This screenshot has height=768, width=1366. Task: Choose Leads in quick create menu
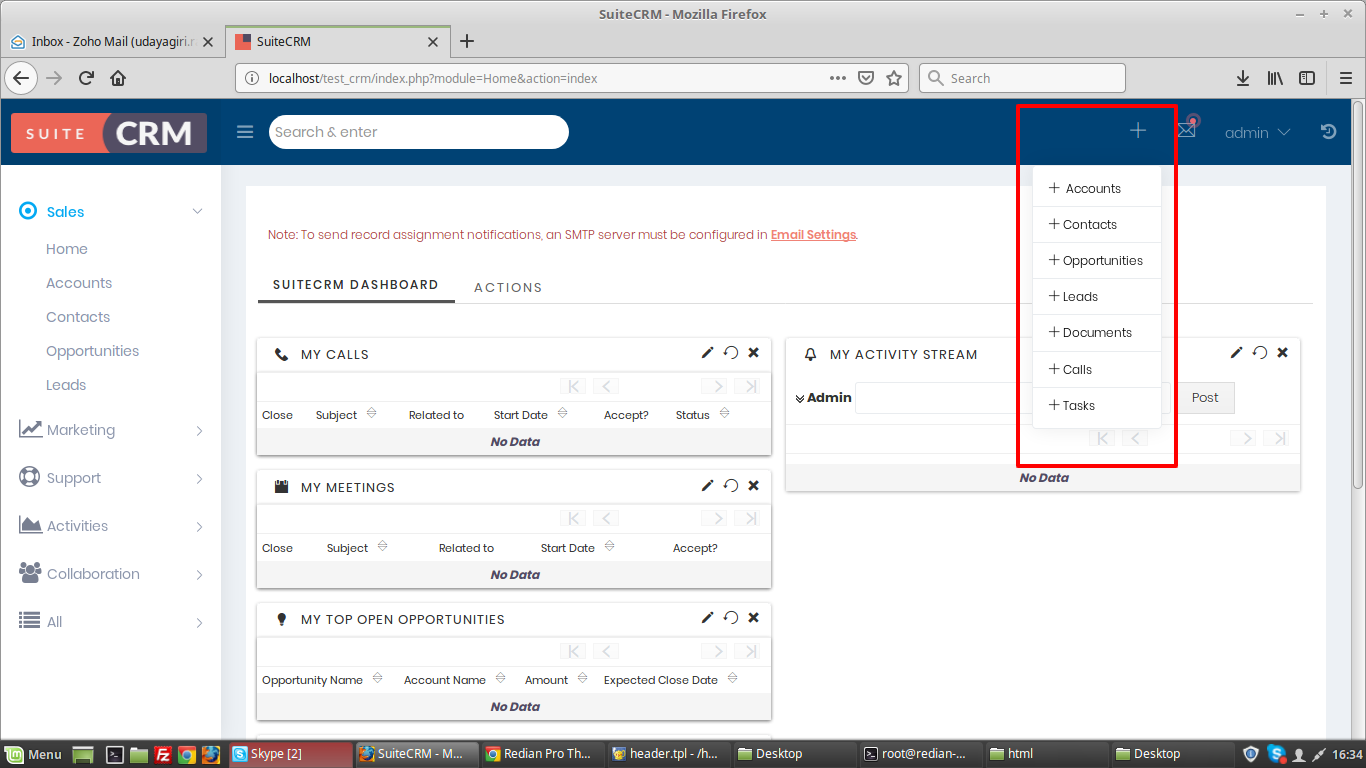[1097, 296]
